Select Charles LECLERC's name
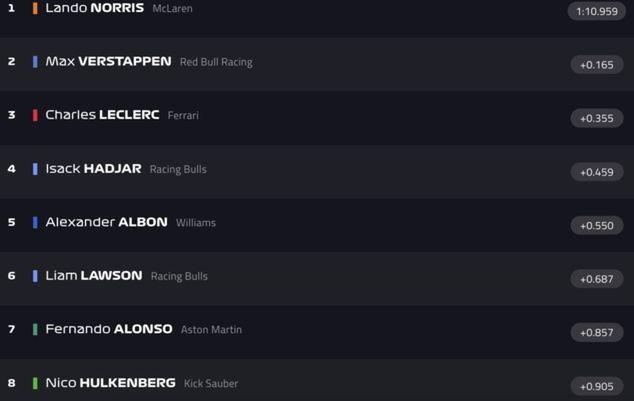The image size is (634, 401). 102,115
